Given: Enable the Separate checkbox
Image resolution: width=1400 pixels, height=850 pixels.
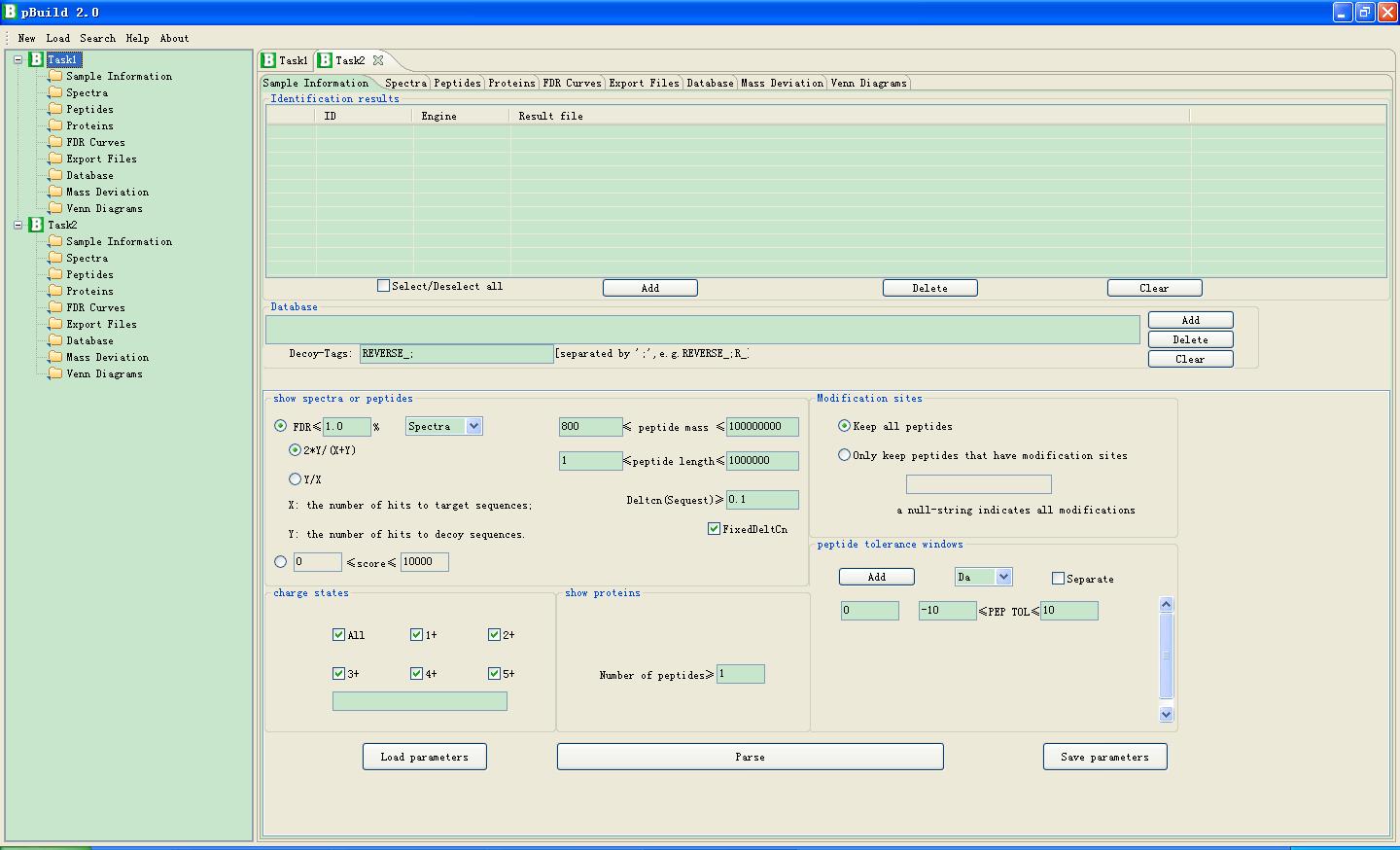Looking at the screenshot, I should [1058, 579].
